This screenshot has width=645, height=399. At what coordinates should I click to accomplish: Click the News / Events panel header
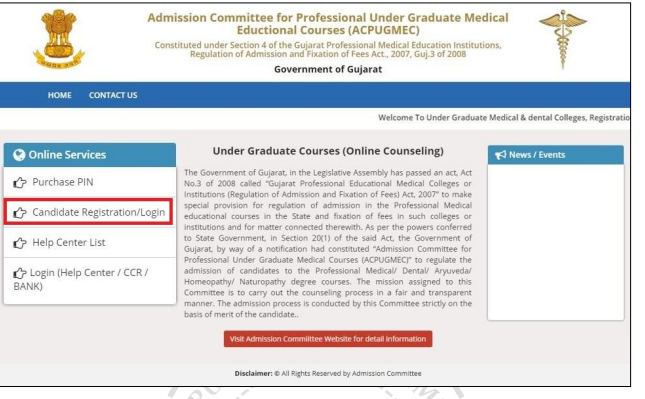click(556, 155)
